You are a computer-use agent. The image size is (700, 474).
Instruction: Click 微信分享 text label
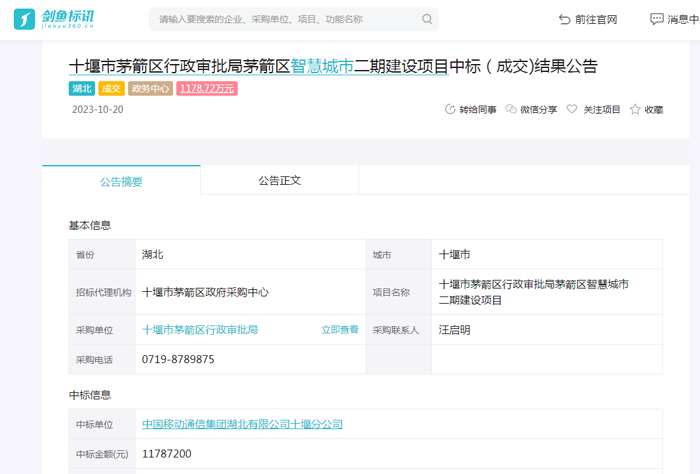point(538,110)
